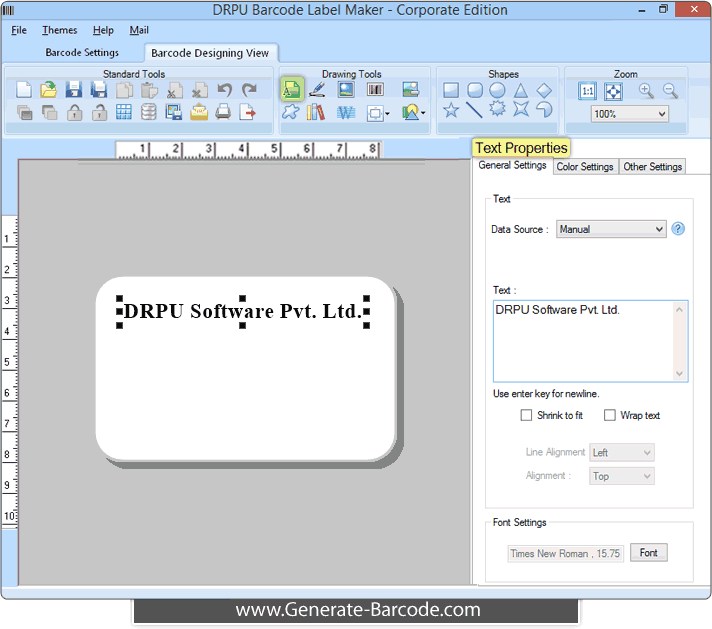Click the Undo arrow icon
Image resolution: width=712 pixels, height=629 pixels.
pos(225,90)
